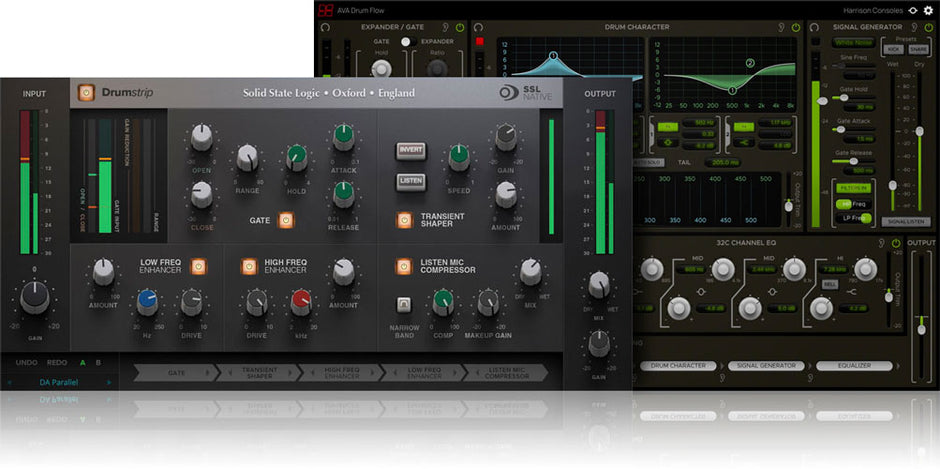Select the High Freq Enhancer process order block

[x=341, y=372]
